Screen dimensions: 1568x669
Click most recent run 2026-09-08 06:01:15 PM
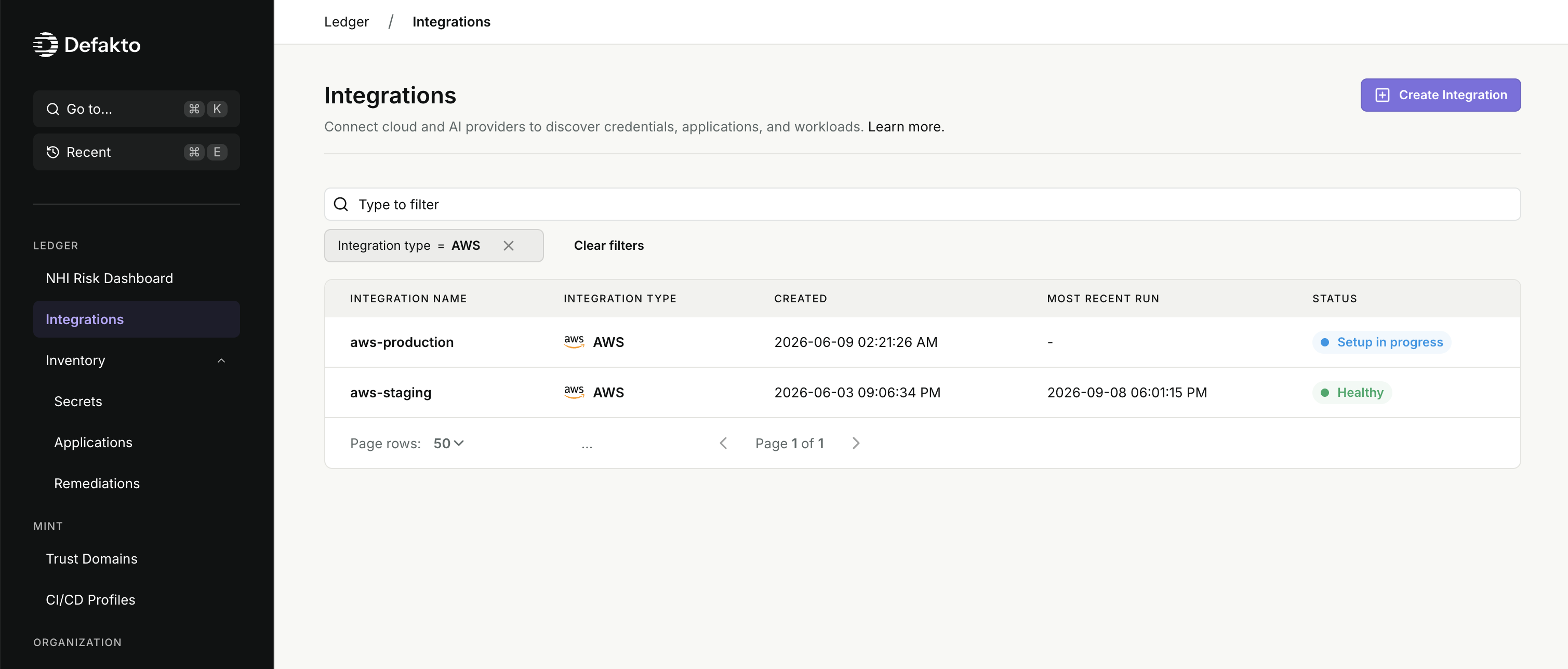[x=1127, y=393]
